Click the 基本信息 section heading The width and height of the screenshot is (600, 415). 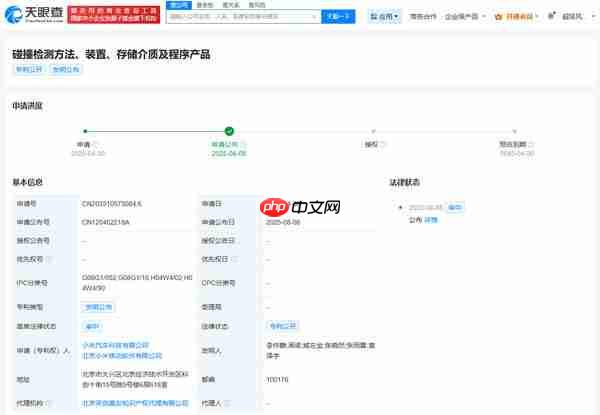point(27,182)
